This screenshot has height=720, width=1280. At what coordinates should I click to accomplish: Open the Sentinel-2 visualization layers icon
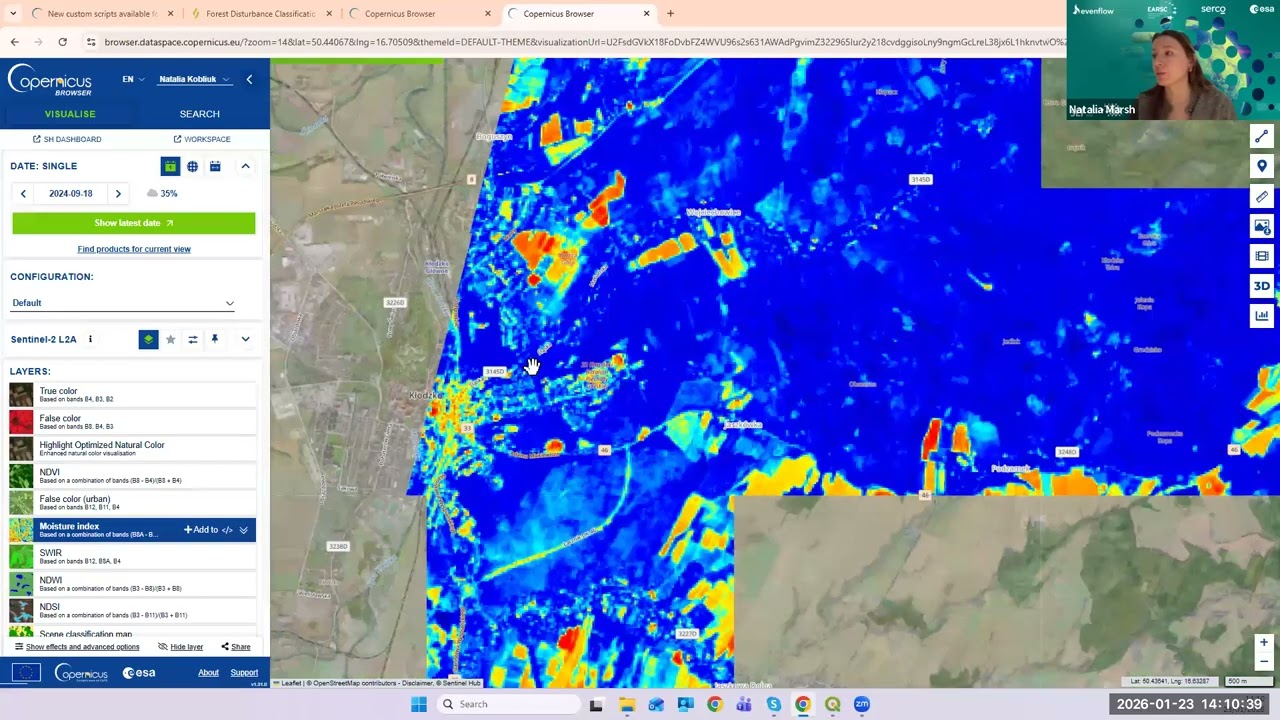tap(148, 339)
